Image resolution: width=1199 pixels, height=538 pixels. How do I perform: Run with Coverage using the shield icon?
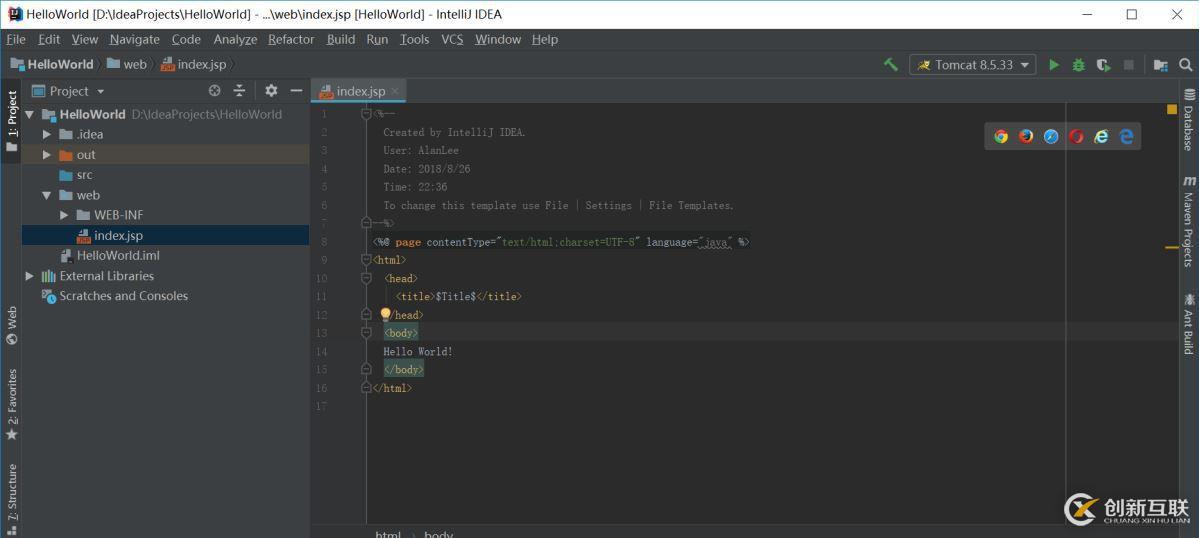(x=1103, y=65)
